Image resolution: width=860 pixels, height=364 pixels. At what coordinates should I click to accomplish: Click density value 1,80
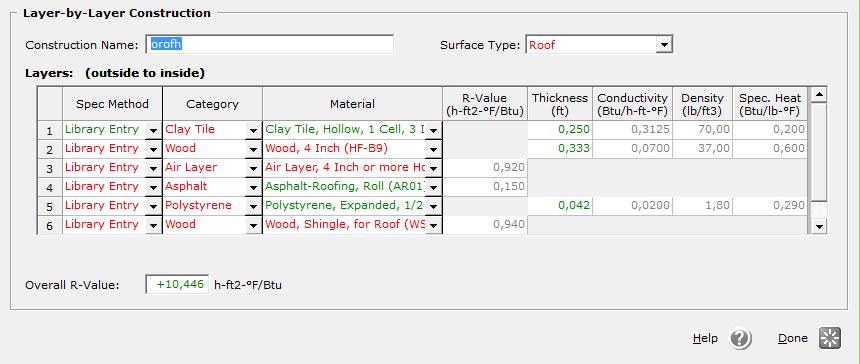pos(703,206)
